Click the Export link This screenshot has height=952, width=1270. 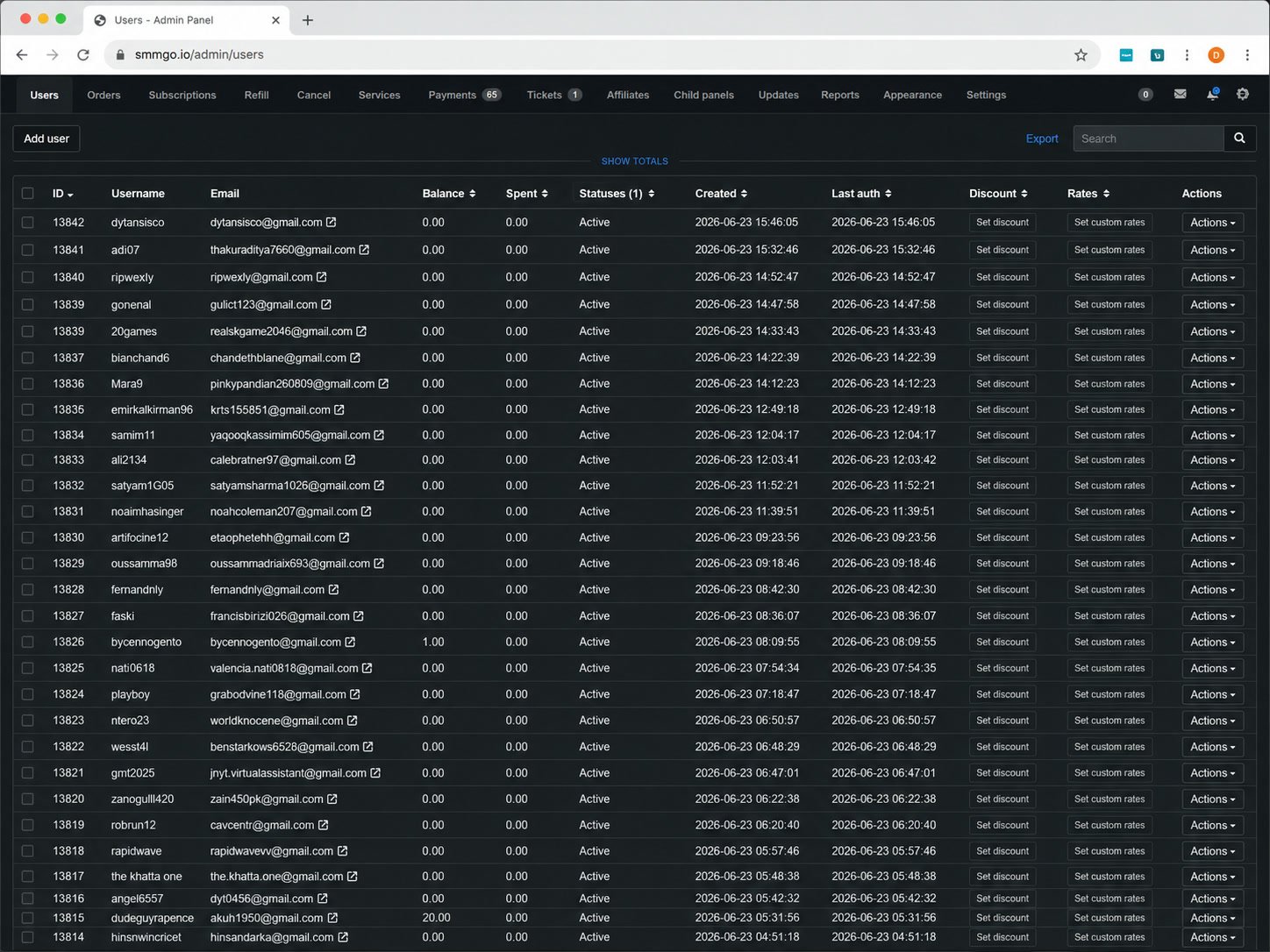[x=1042, y=139]
